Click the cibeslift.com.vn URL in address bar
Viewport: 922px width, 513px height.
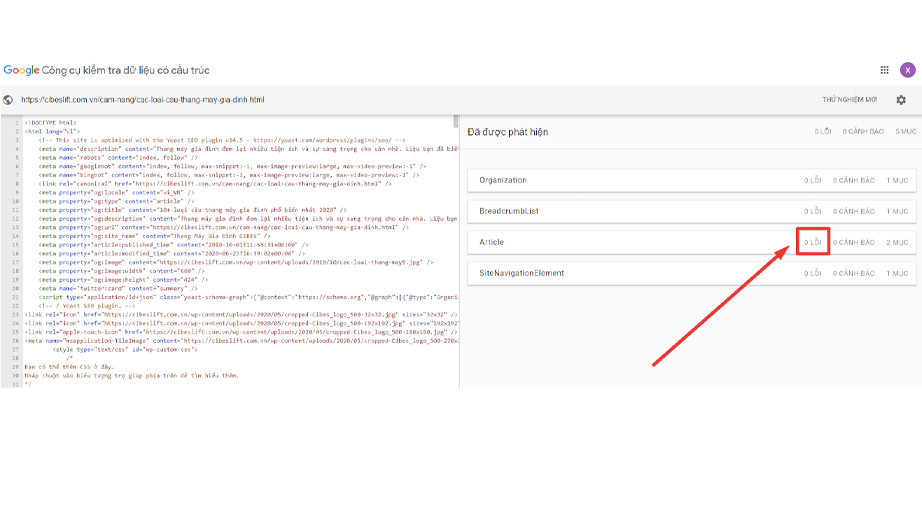pyautogui.click(x=142, y=100)
